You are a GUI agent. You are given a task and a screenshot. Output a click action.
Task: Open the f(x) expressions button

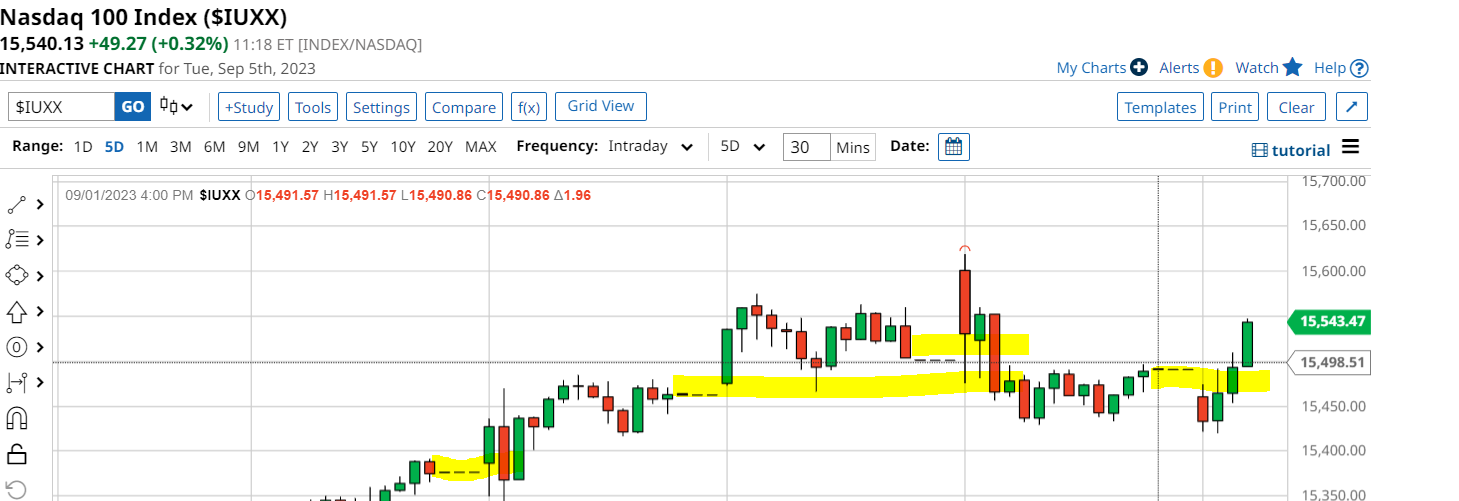[x=529, y=107]
